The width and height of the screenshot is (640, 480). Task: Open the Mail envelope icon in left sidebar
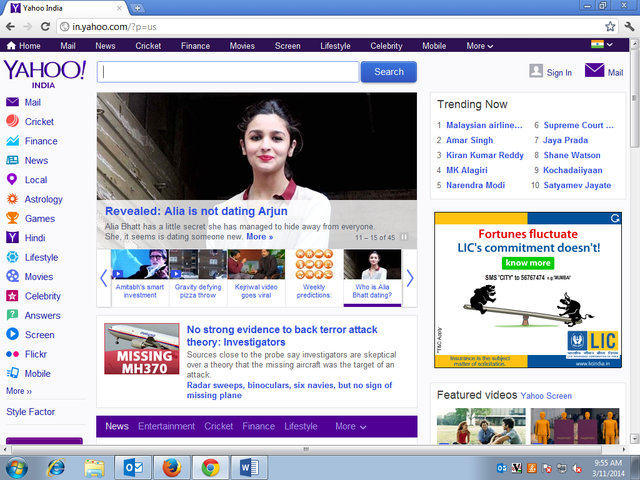tap(12, 102)
